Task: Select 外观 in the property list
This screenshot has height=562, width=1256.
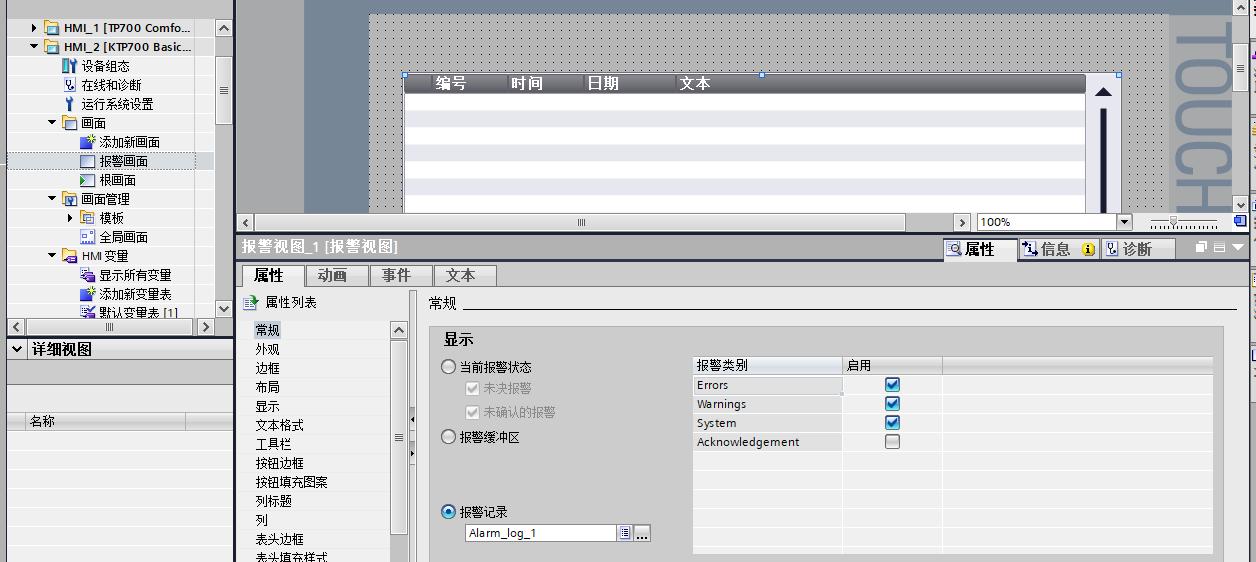Action: pyautogui.click(x=268, y=349)
